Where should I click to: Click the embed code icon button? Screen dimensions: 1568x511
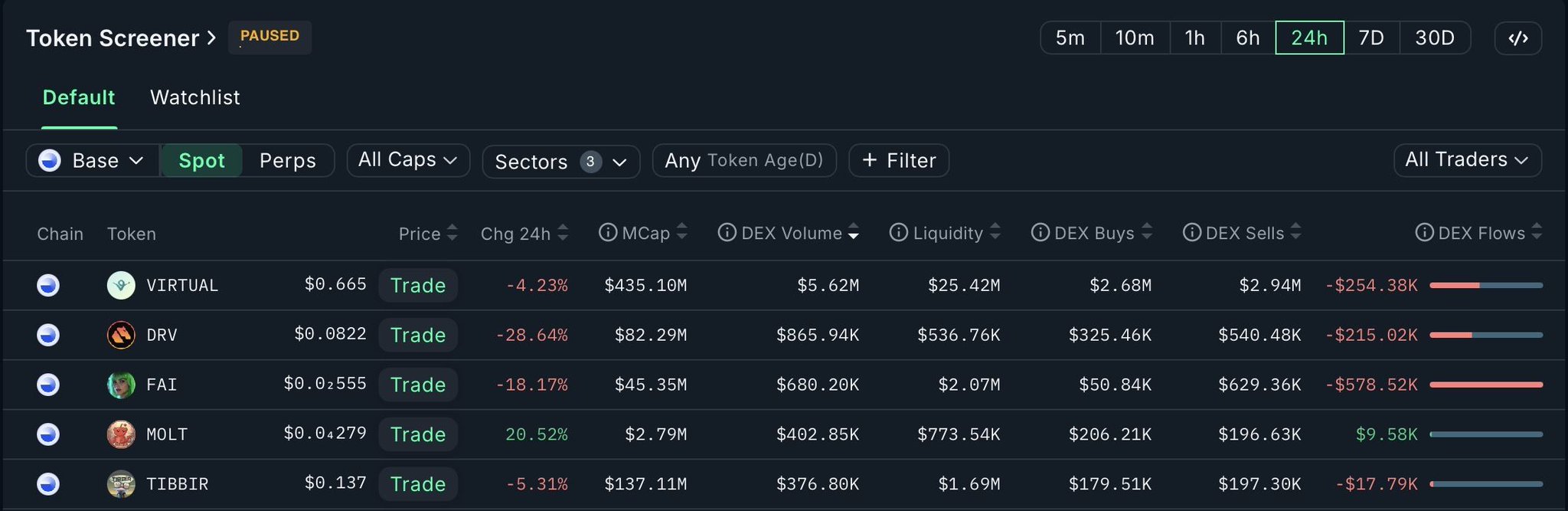pos(1517,38)
